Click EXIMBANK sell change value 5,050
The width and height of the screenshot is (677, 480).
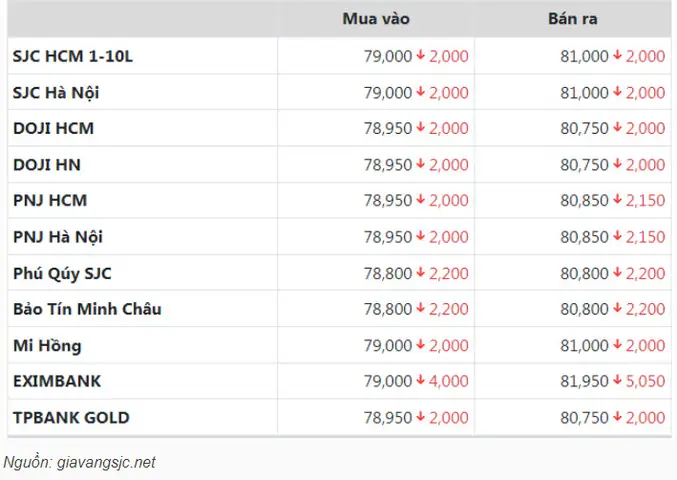pyautogui.click(x=645, y=381)
